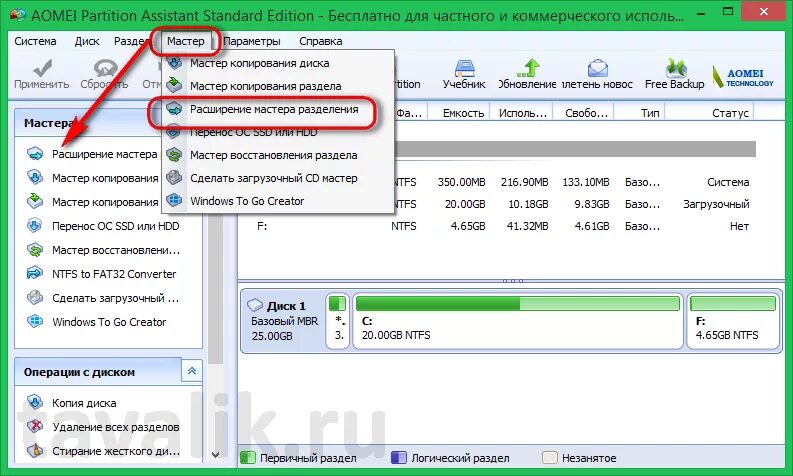Click the Копия диска icon
This screenshot has width=793, height=476.
pos(35,402)
